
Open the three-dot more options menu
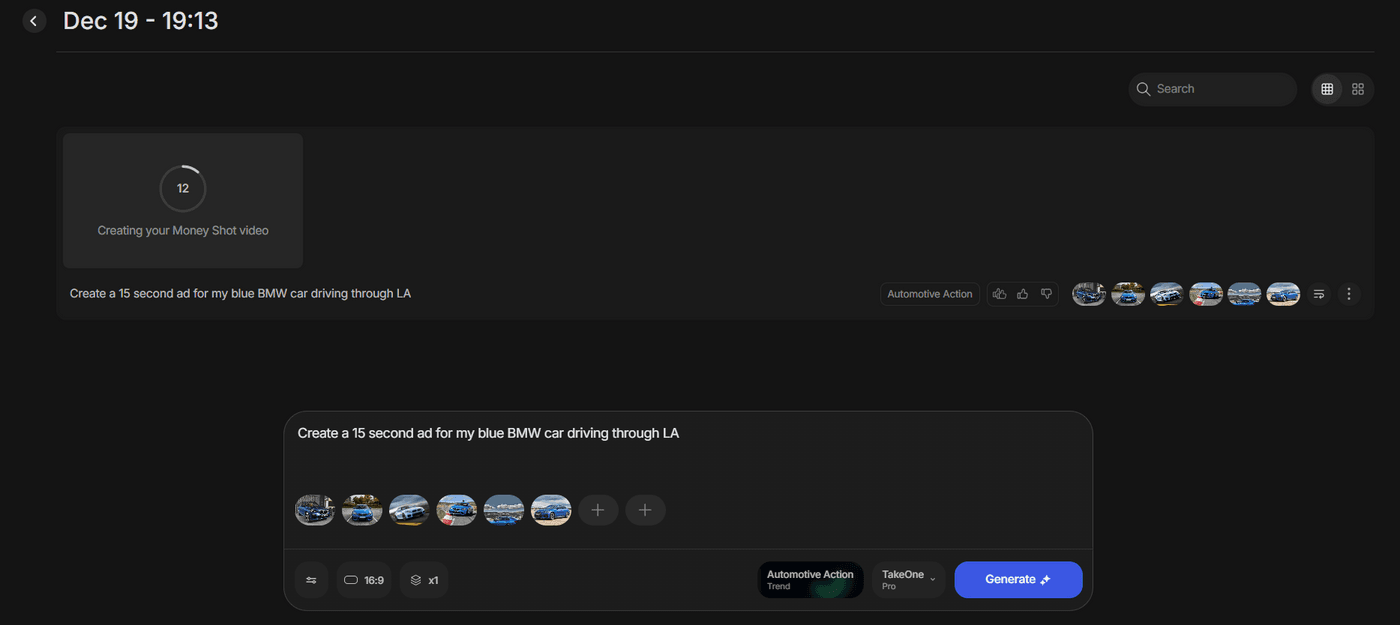tap(1349, 294)
